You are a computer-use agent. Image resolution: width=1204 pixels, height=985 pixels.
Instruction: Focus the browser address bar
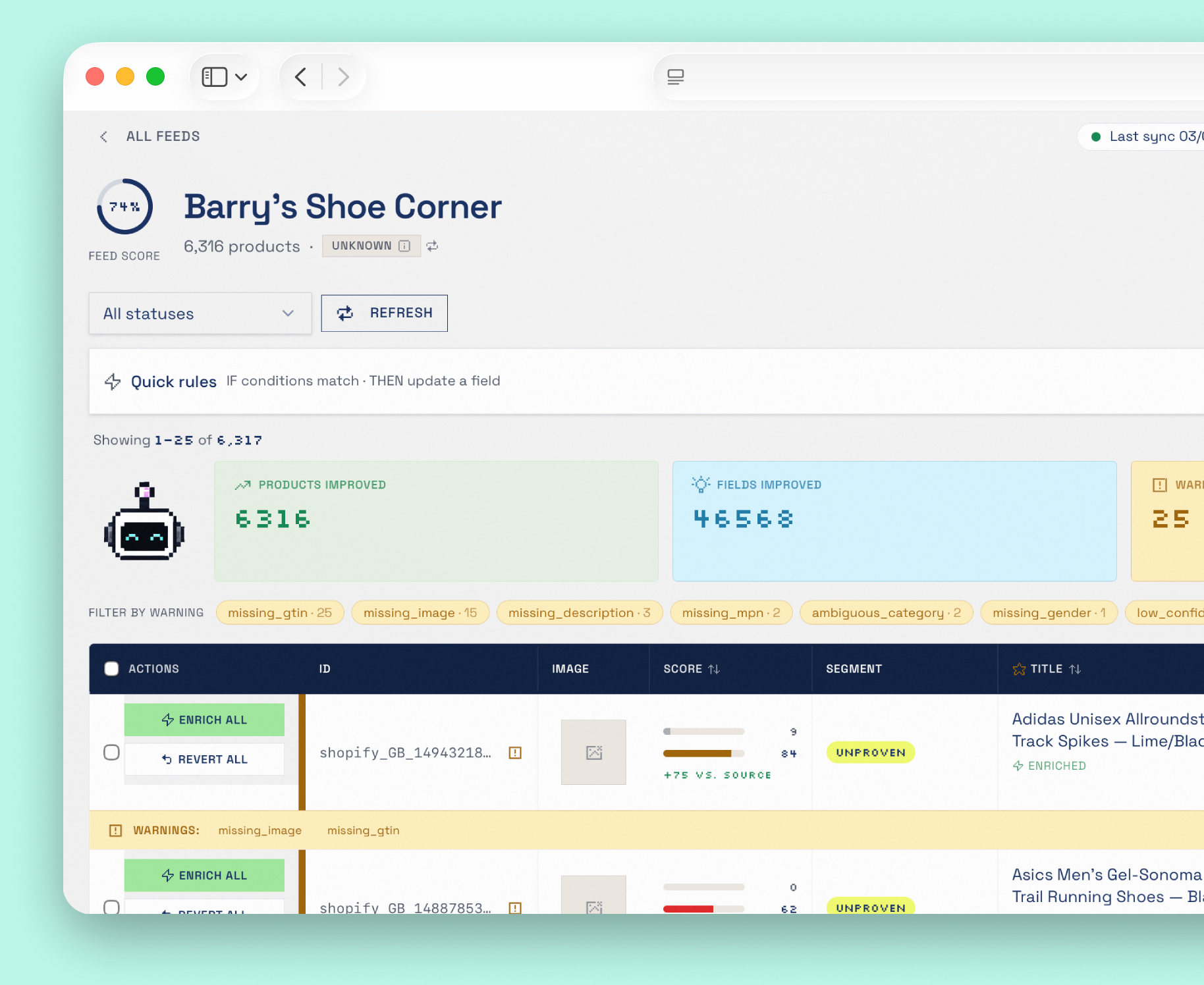point(929,77)
